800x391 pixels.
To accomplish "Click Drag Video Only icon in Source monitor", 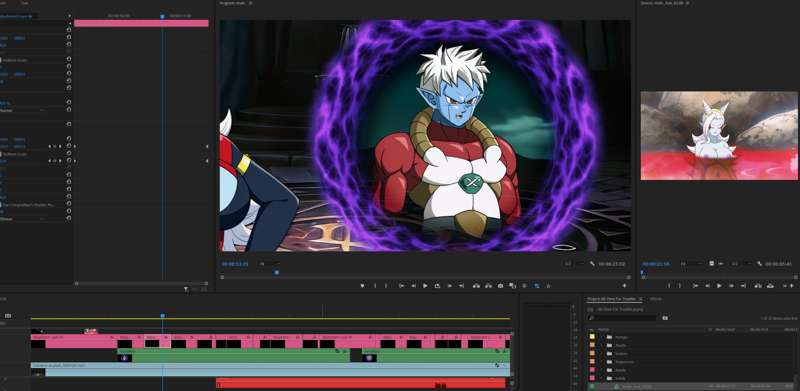I will point(711,264).
